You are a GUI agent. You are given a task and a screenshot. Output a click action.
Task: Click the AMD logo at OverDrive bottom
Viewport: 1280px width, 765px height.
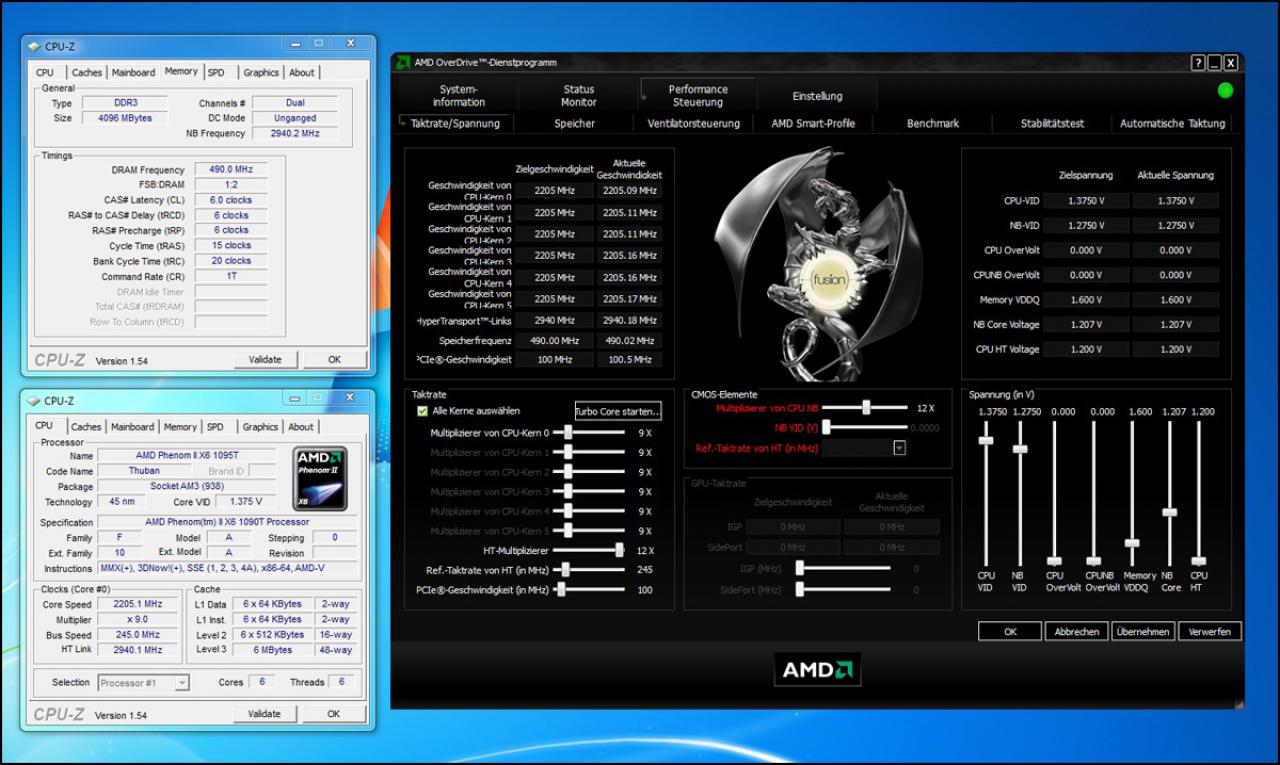(x=818, y=670)
